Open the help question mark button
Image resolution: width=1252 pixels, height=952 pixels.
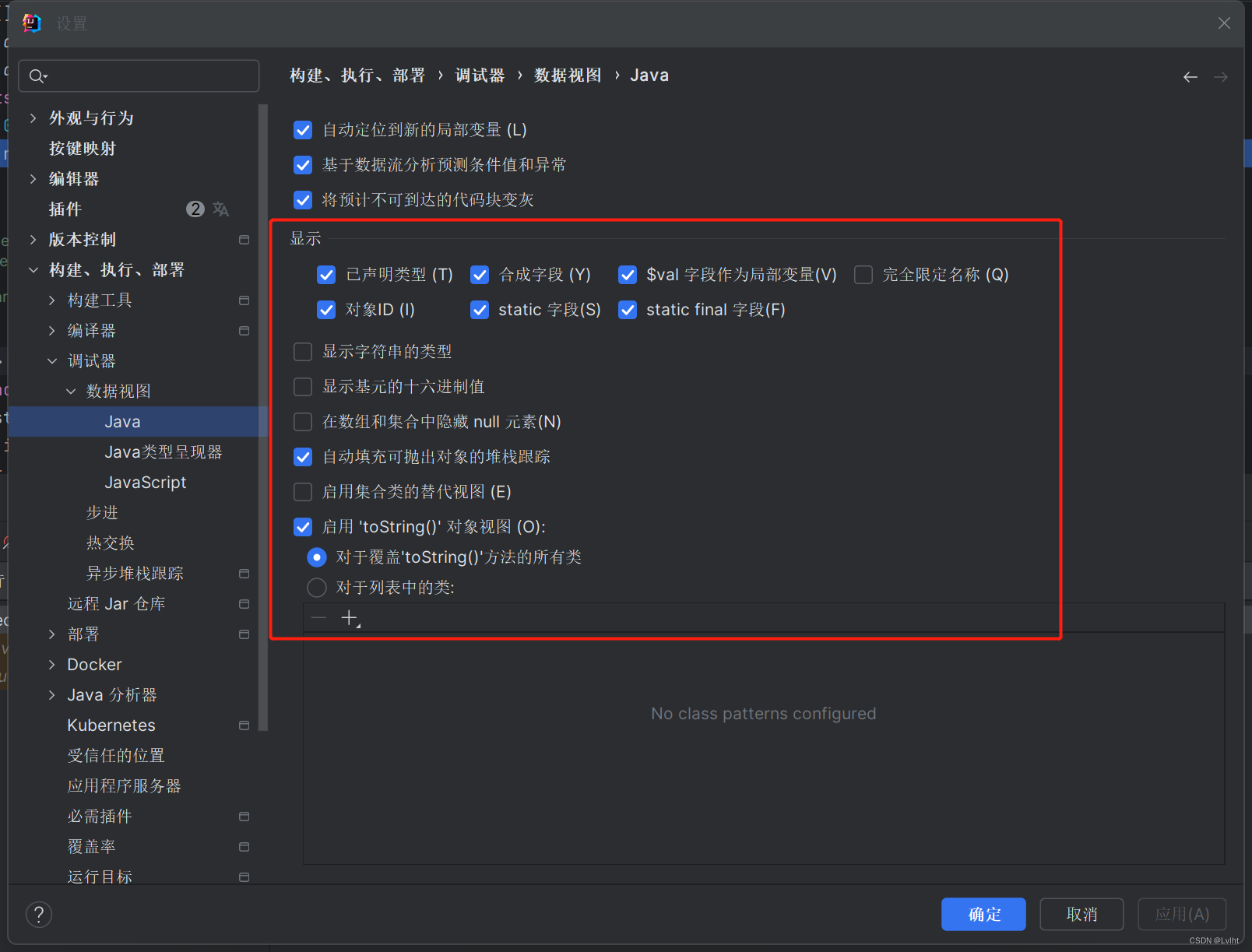tap(39, 914)
